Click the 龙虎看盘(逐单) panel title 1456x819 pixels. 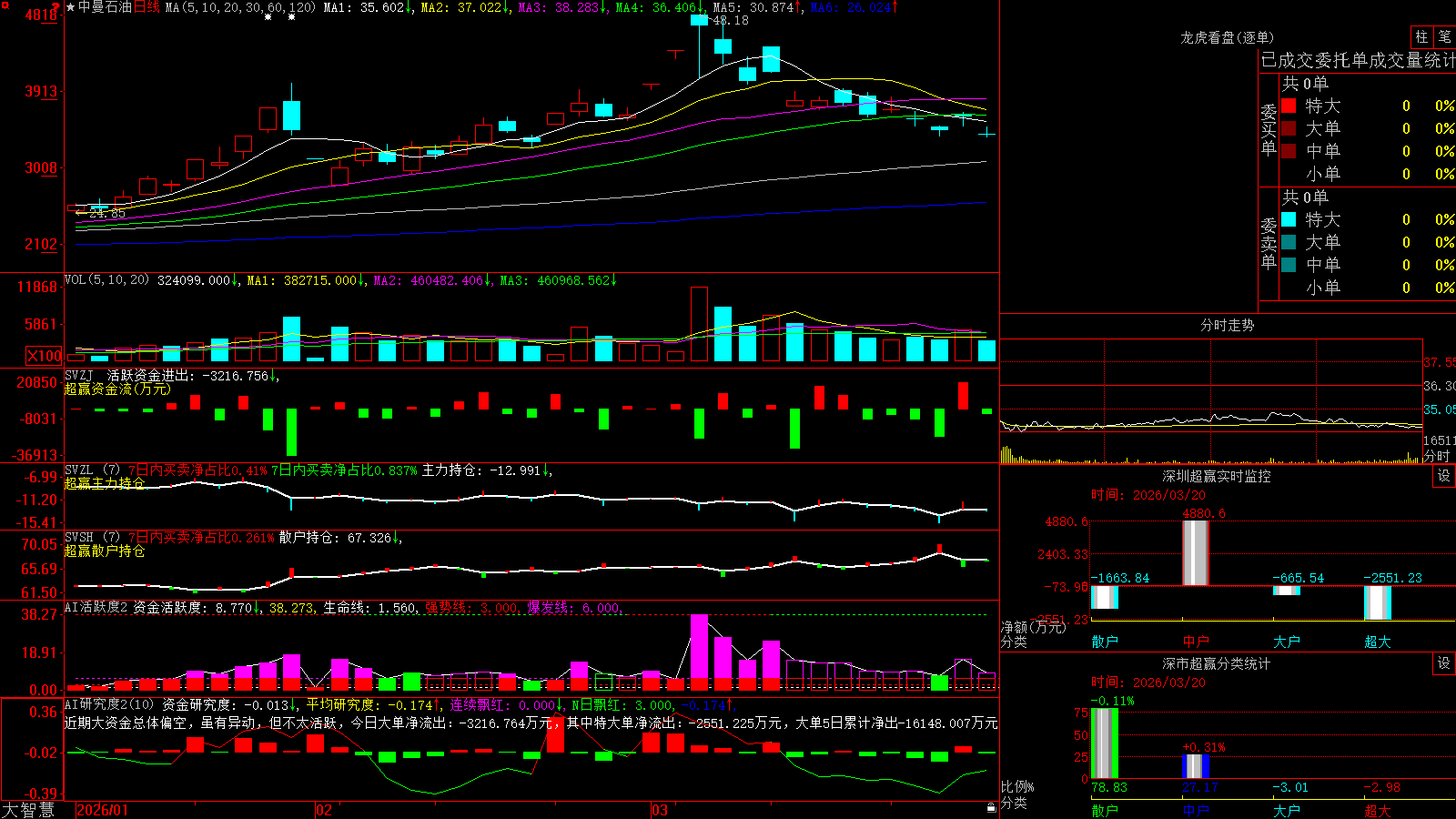pyautogui.click(x=1228, y=37)
